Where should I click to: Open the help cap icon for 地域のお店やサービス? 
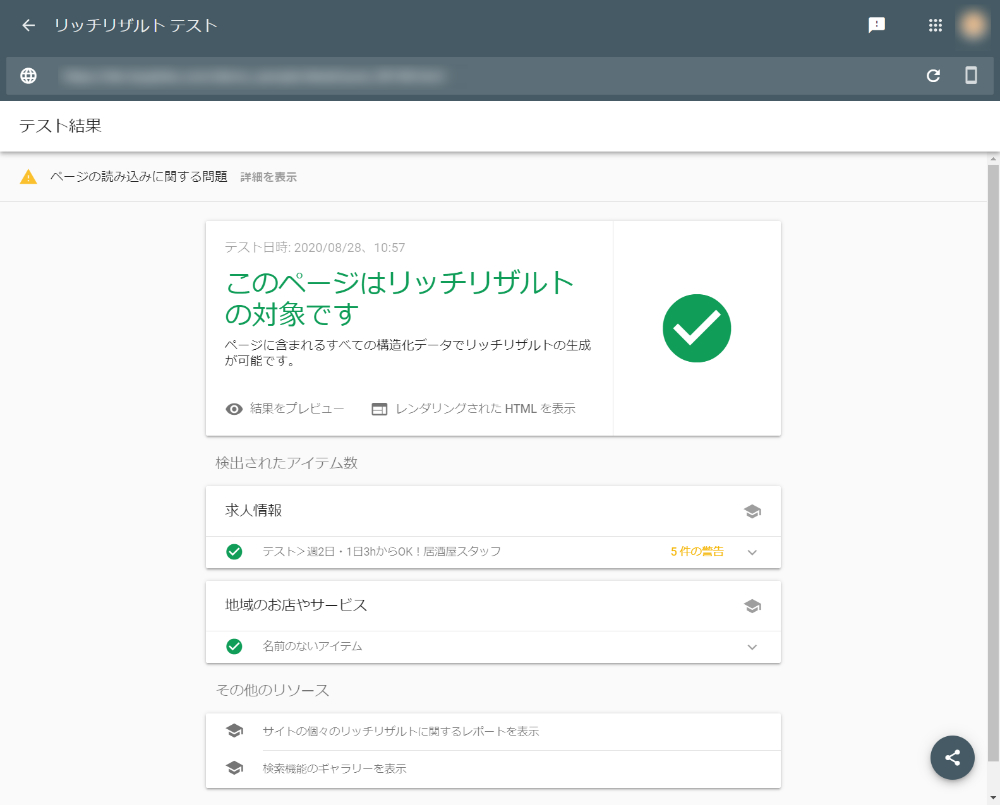tap(753, 606)
